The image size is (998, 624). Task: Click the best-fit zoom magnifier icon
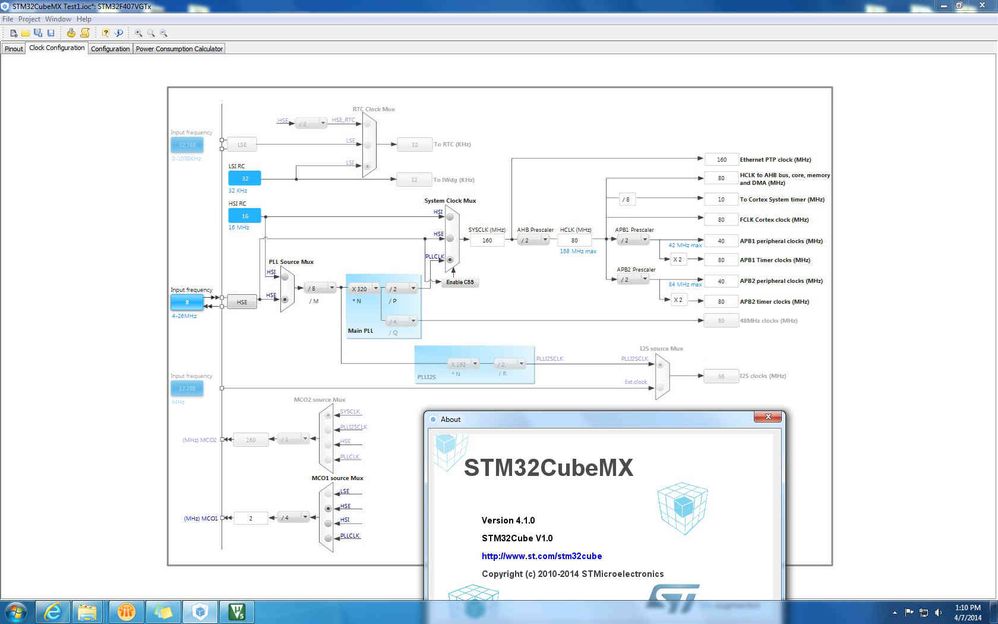click(x=151, y=32)
